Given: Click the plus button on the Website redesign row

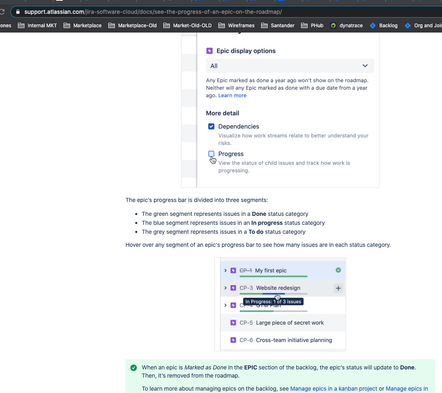Looking at the screenshot, I should tap(338, 288).
